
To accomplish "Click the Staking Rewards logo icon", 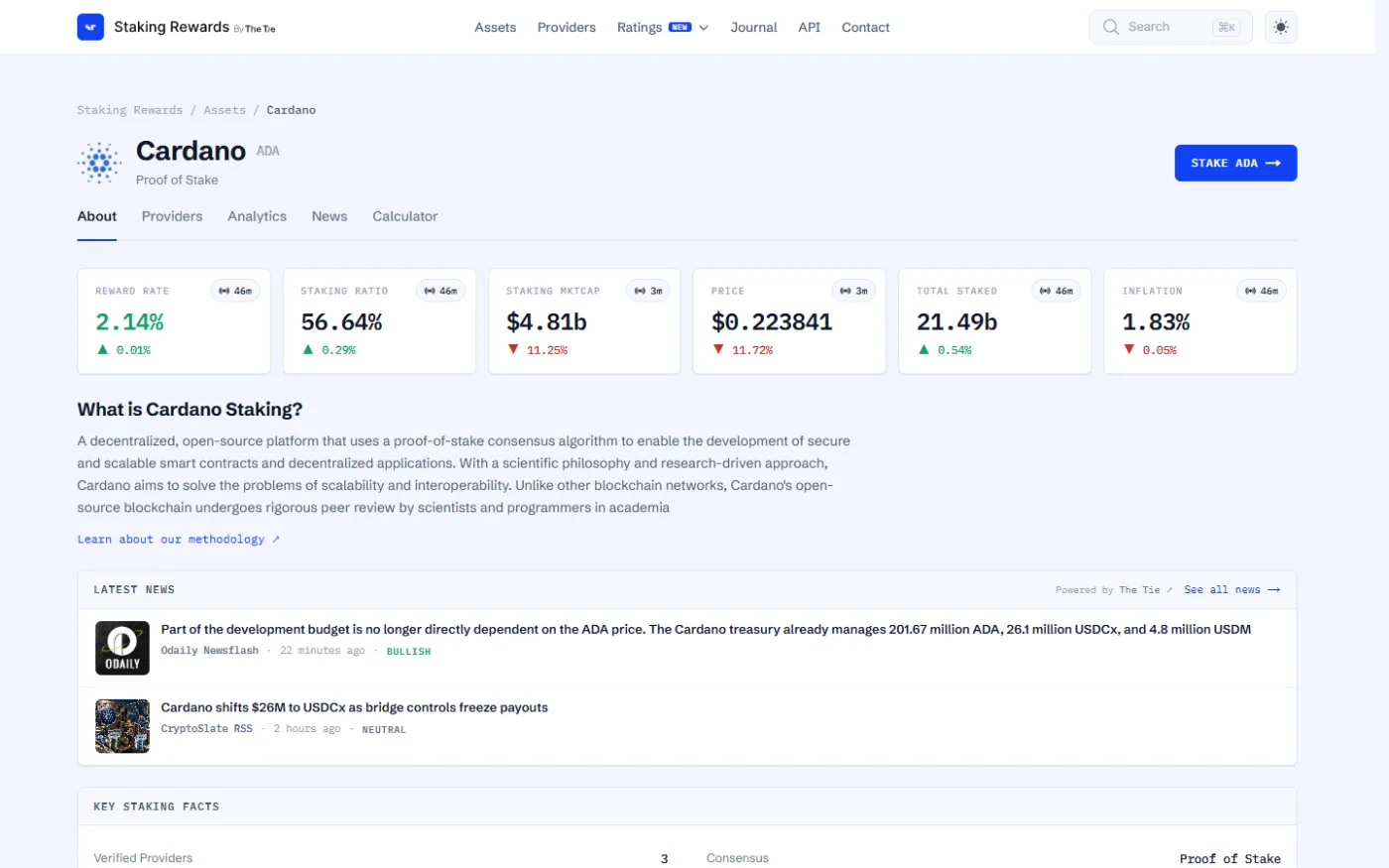I will (x=90, y=27).
